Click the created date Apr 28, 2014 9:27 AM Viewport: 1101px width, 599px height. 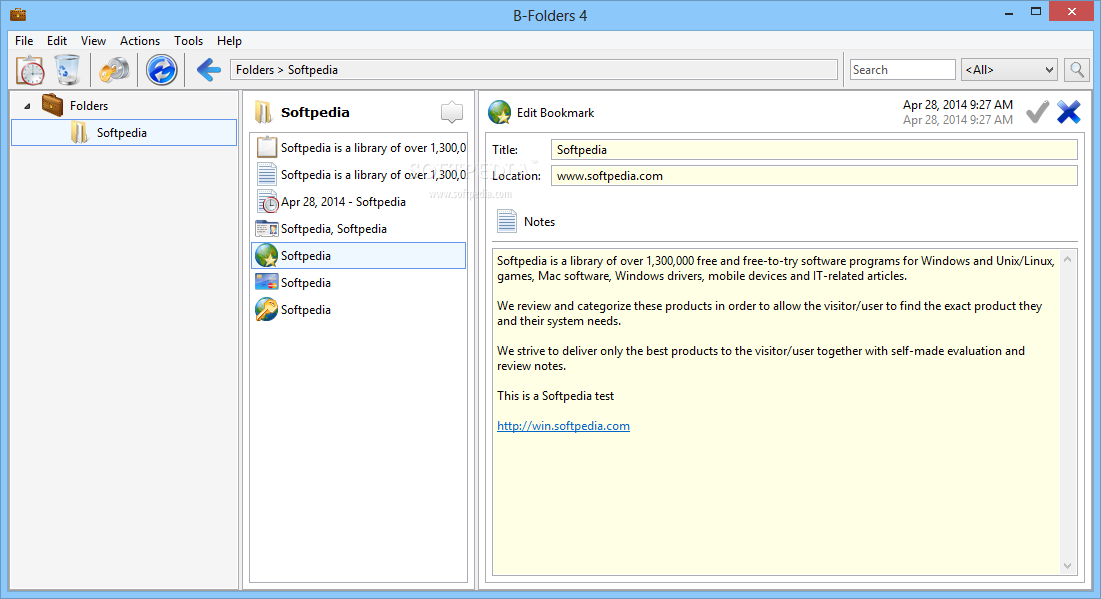(x=958, y=105)
